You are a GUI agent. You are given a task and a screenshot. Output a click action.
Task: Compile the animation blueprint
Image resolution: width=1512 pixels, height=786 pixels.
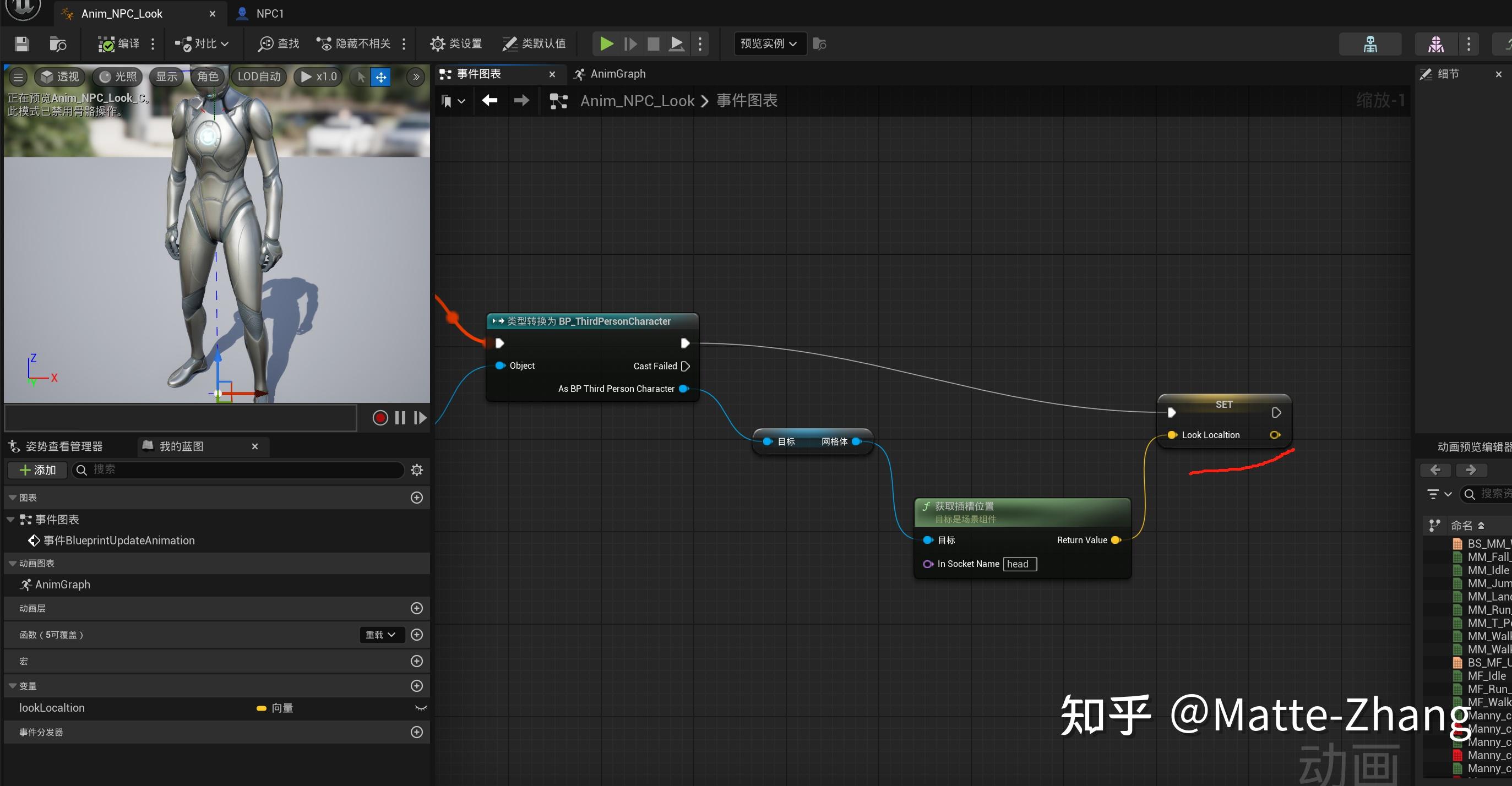(x=117, y=43)
